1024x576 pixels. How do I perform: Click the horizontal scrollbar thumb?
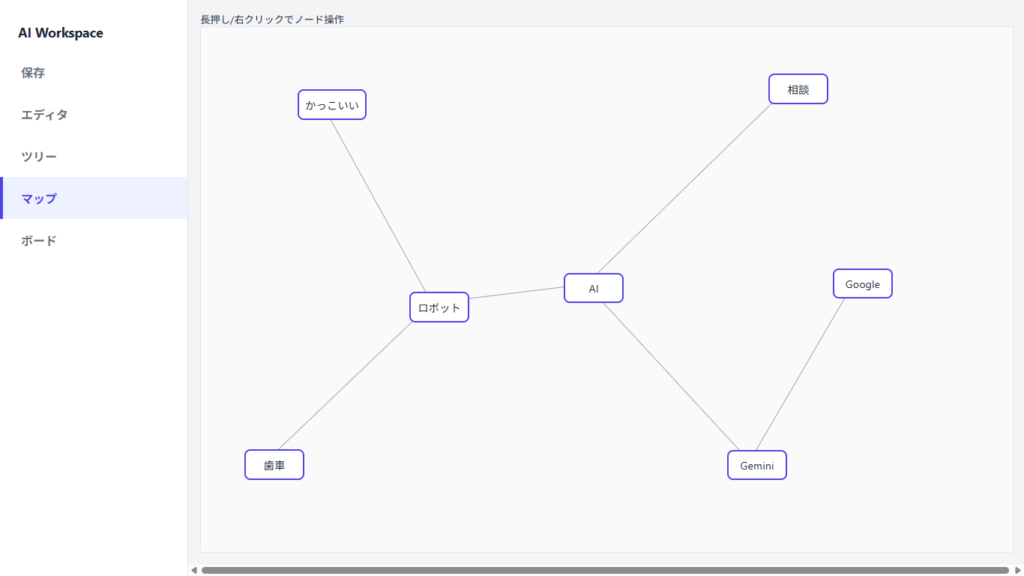pyautogui.click(x=604, y=570)
